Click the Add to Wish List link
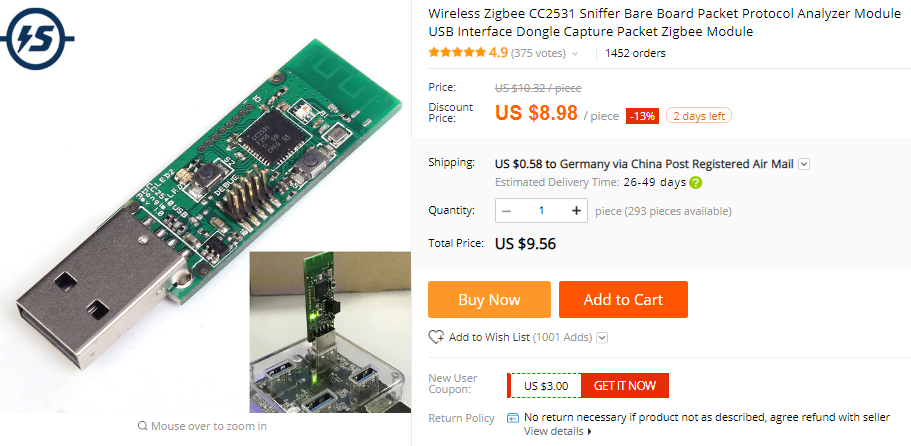 click(x=490, y=338)
